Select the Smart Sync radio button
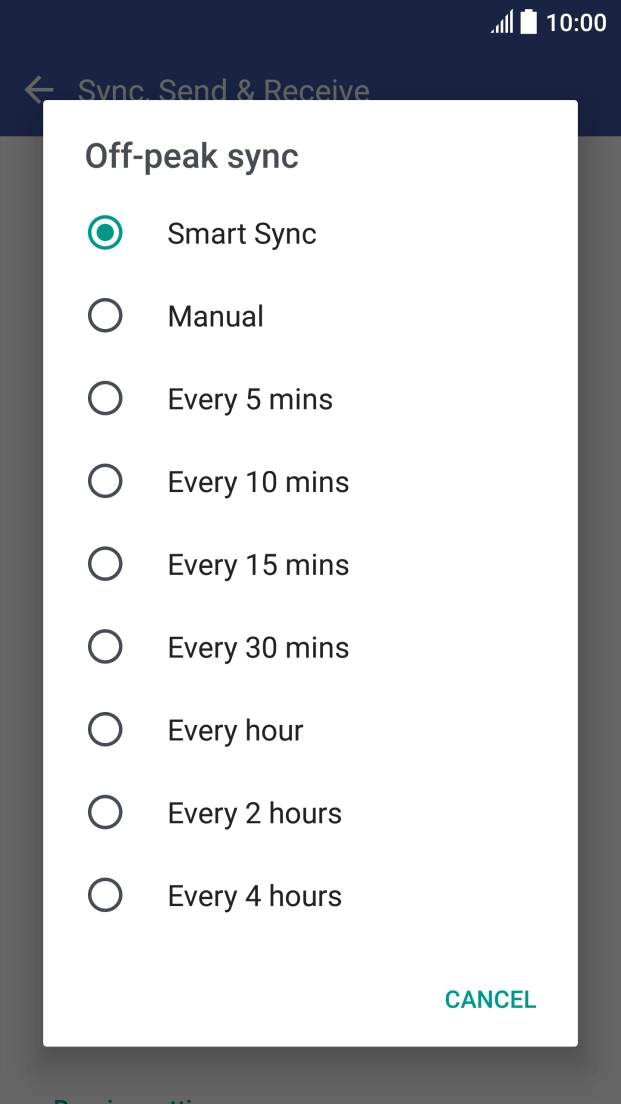 105,233
